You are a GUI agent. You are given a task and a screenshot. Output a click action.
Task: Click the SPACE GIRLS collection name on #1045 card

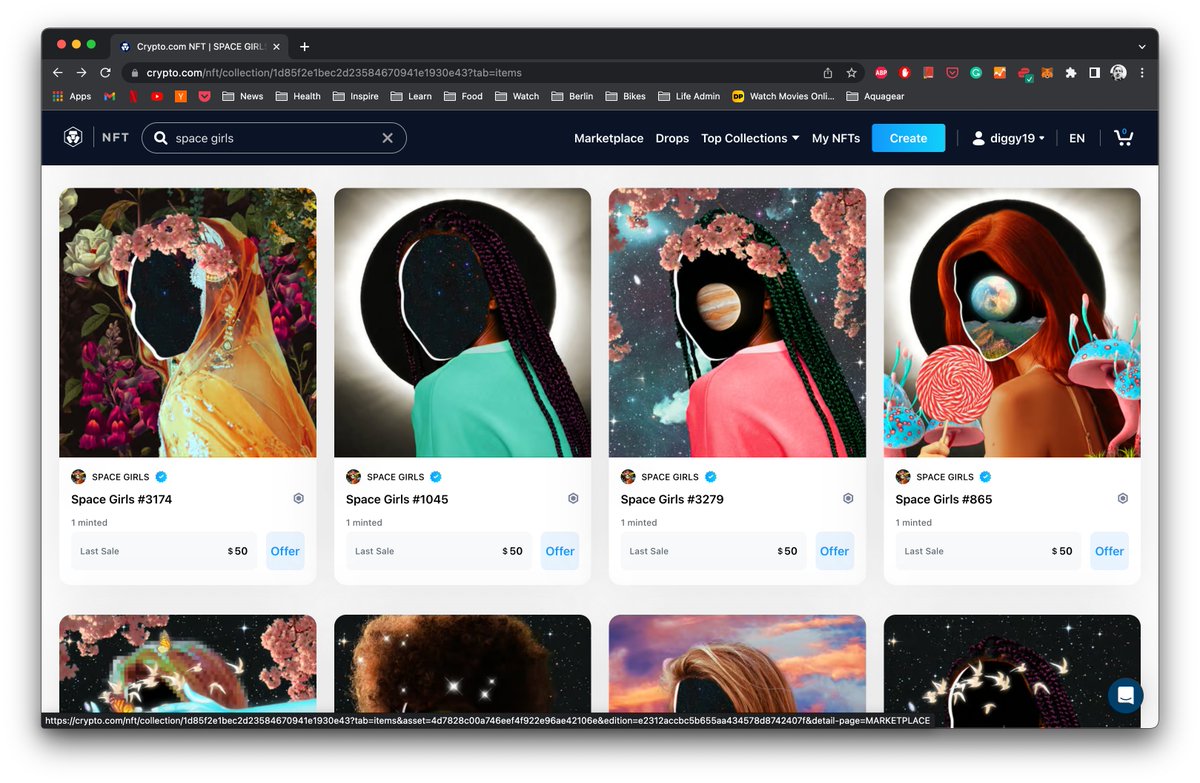click(396, 477)
